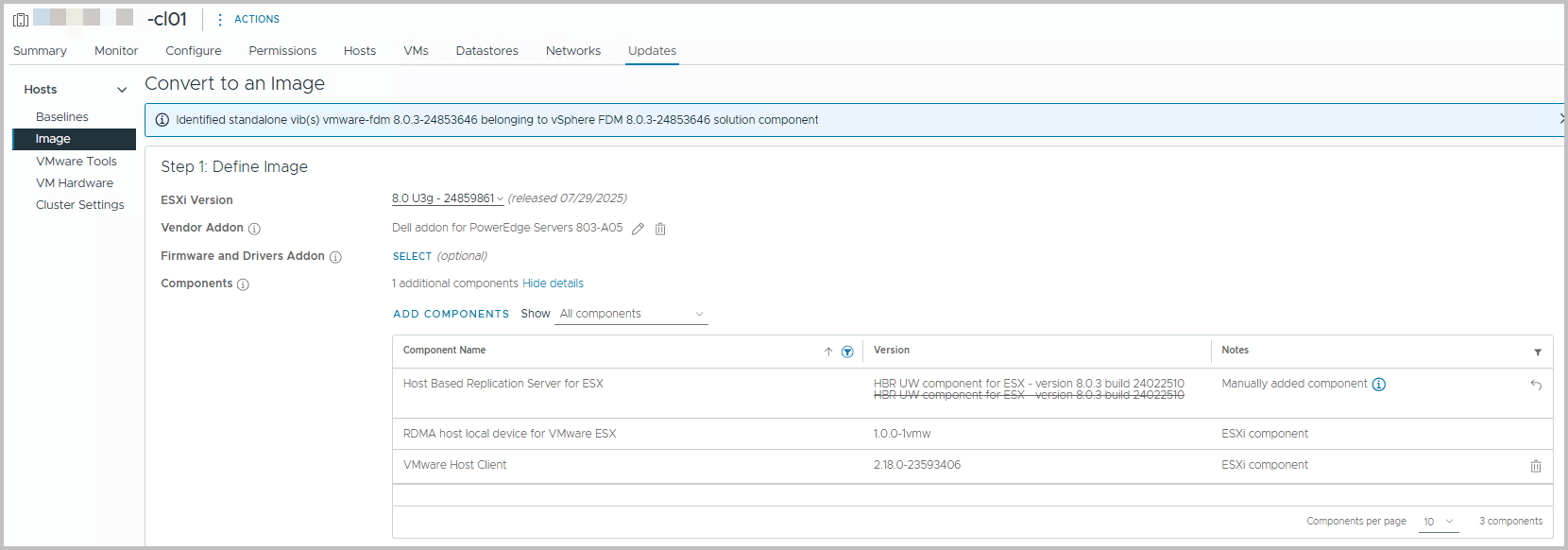This screenshot has width=1568, height=550.
Task: Click Host Based Replication Server for ESX
Action: coord(503,384)
